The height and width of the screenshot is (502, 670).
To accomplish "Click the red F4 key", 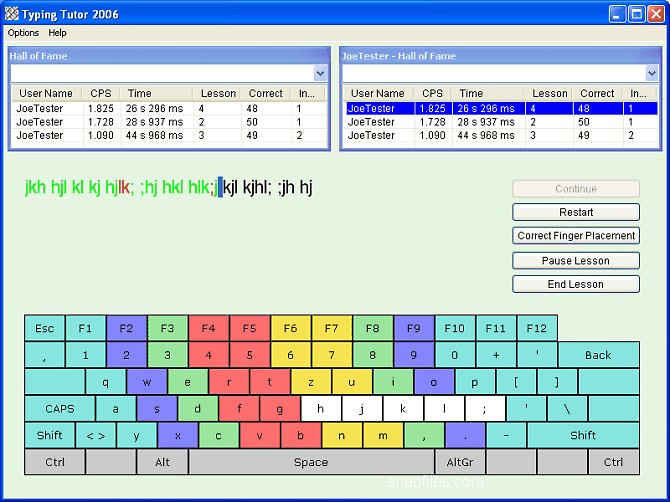I will coord(209,328).
